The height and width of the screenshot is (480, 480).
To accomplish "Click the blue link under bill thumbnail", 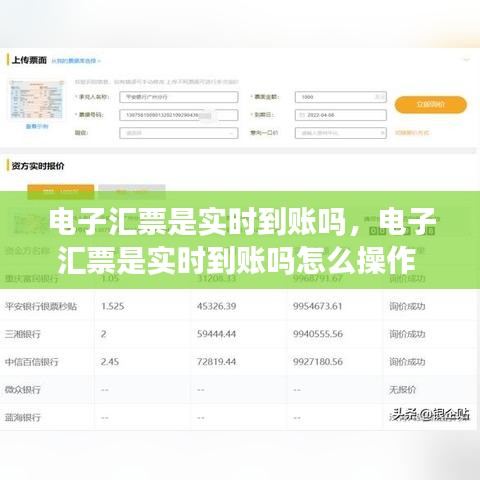I will click(37, 127).
